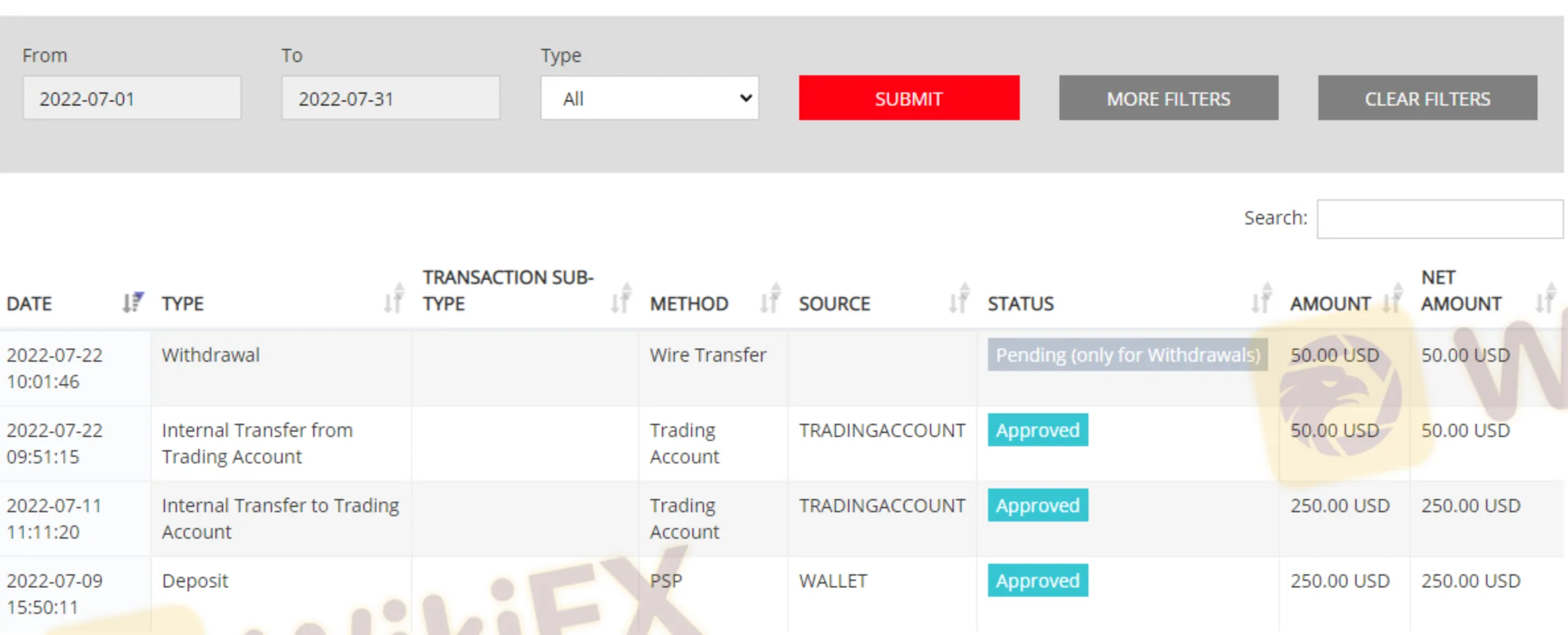Click Approved badge in 2022-07-11 row
This screenshot has height=635, width=1568.
click(x=1038, y=505)
